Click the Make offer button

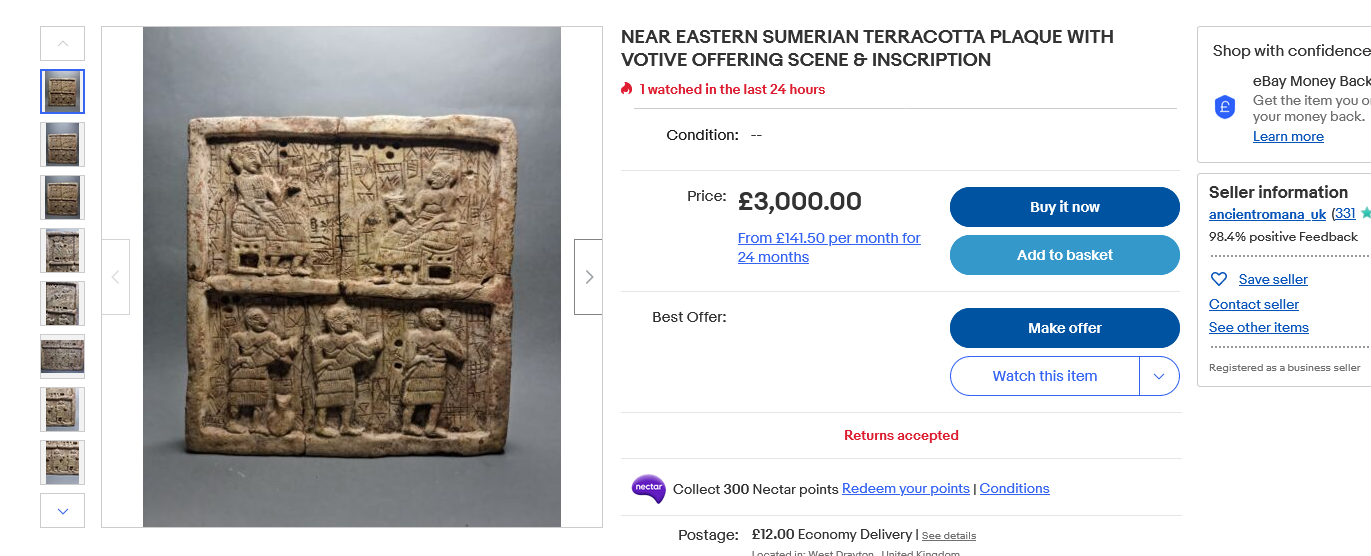(1064, 328)
